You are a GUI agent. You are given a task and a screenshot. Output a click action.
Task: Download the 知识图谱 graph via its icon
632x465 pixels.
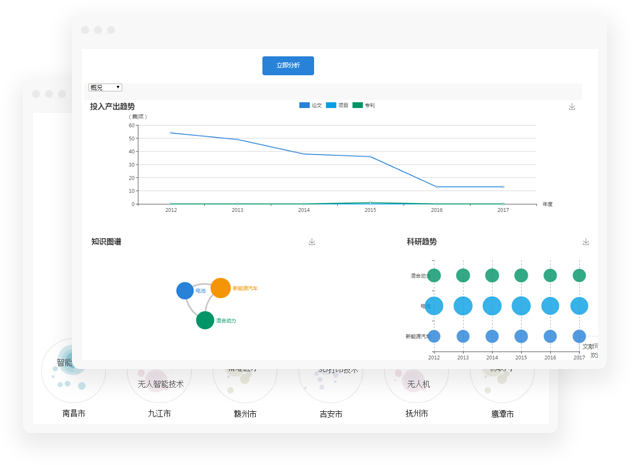(x=312, y=242)
